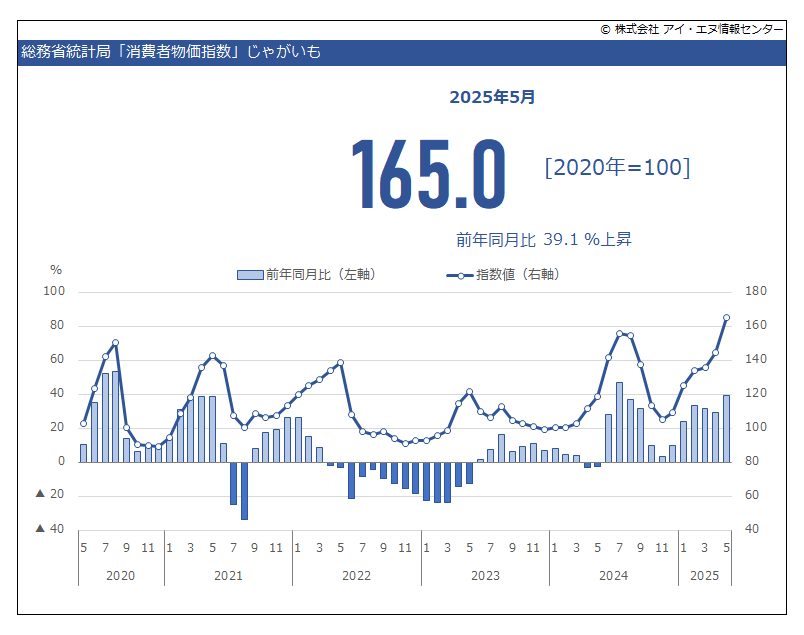Image resolution: width=804 pixels, height=635 pixels.
Task: Click year label 2021 on x-axis
Action: point(228,576)
